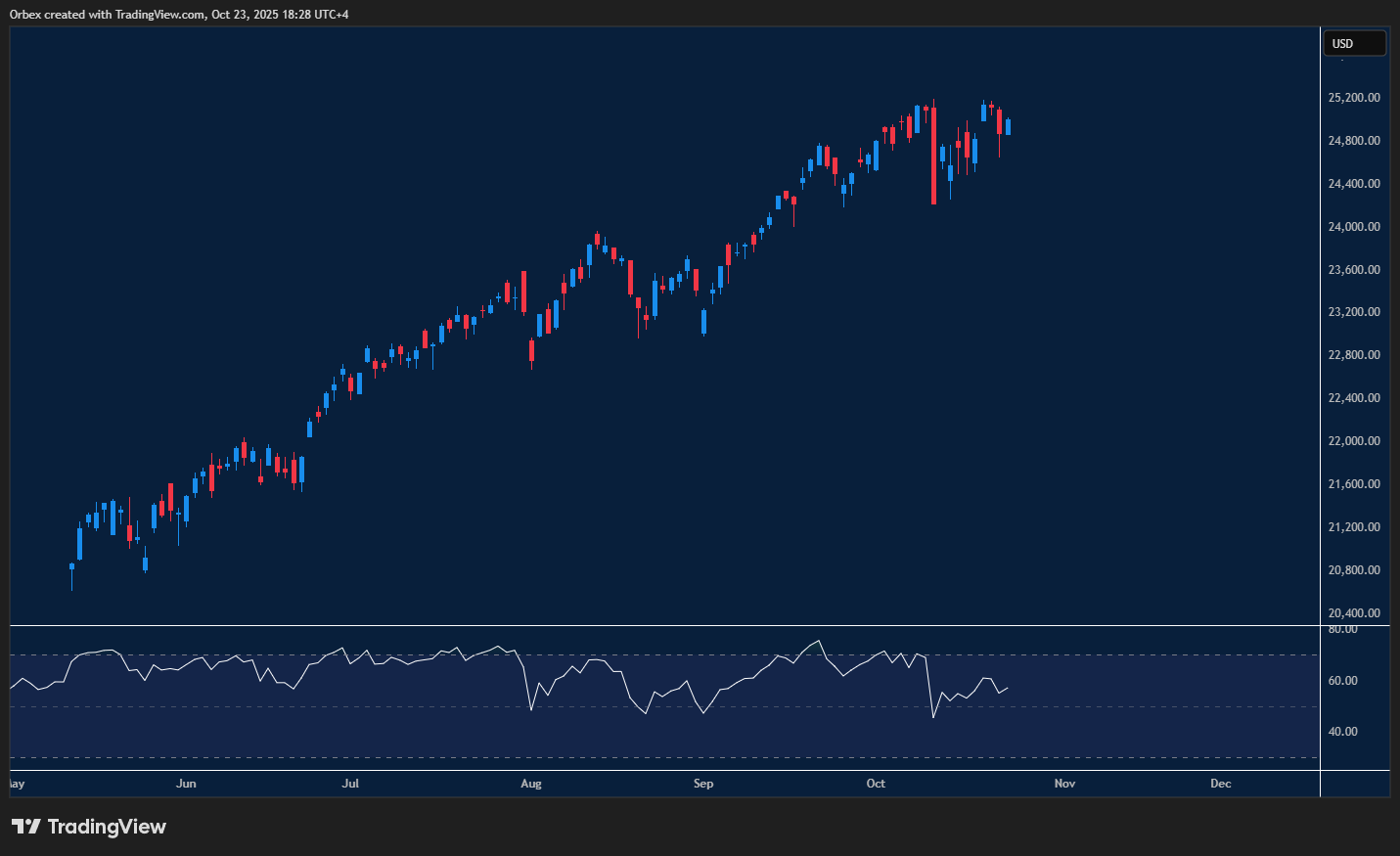Image resolution: width=1400 pixels, height=856 pixels.
Task: Click the most recent blue candle
Action: [1008, 127]
